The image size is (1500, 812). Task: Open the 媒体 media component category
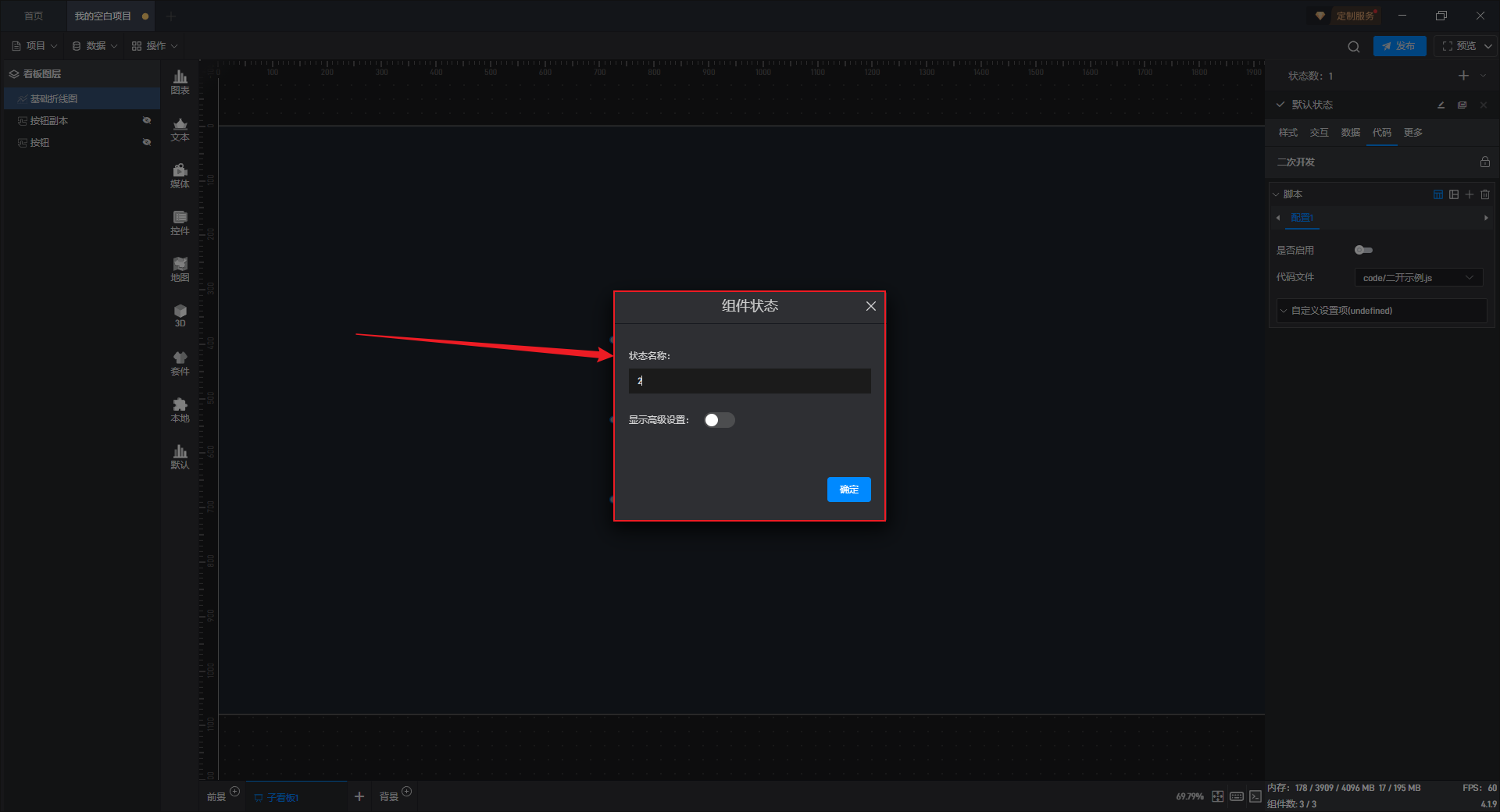click(x=180, y=176)
